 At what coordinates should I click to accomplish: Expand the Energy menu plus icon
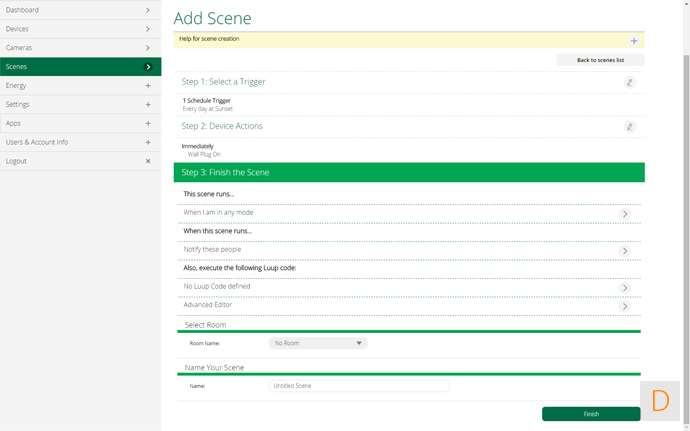pos(148,86)
